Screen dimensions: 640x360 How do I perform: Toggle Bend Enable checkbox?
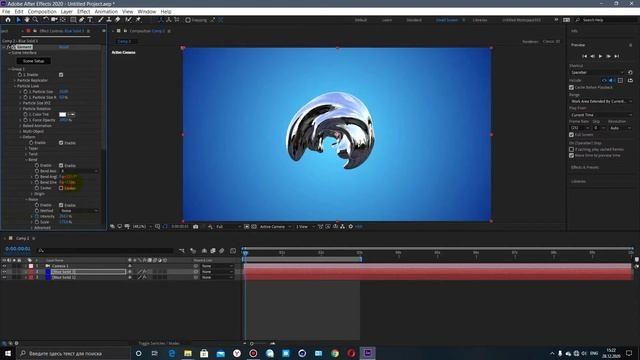coord(61,165)
